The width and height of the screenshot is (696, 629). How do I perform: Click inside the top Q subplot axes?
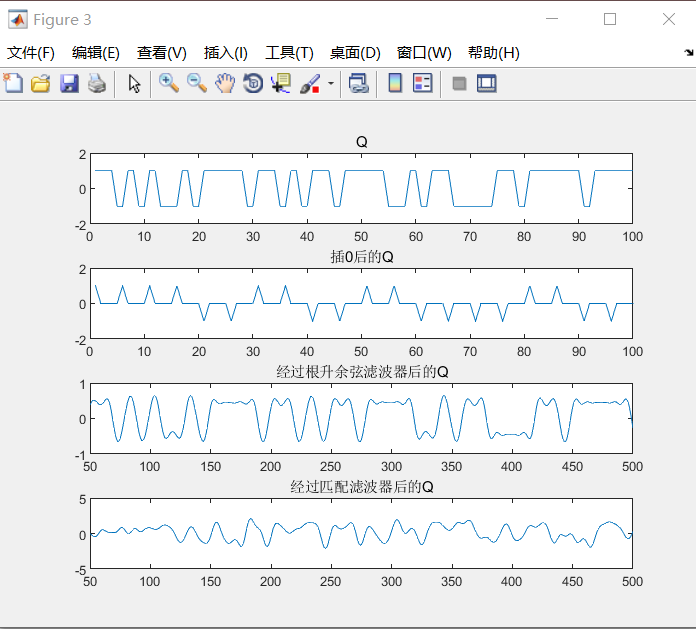(x=361, y=189)
